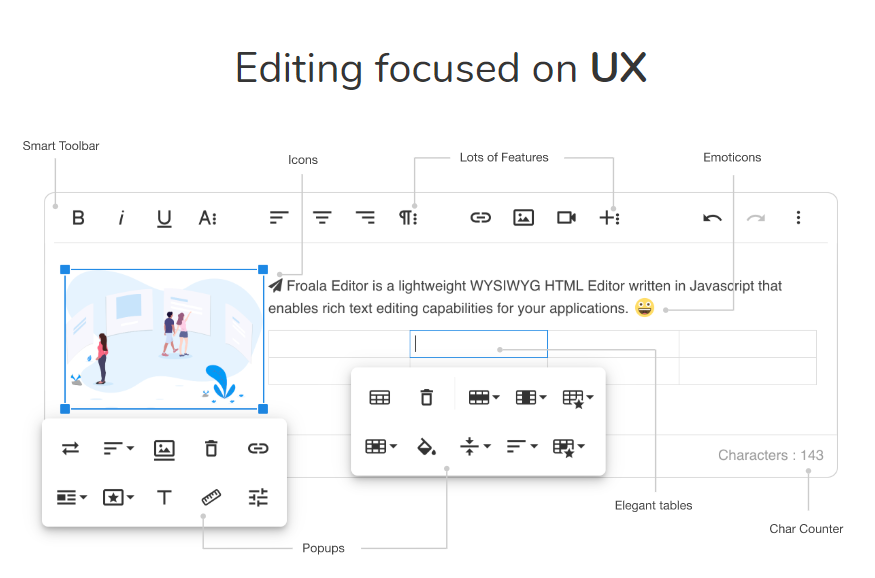Add image caption in image popup

click(x=164, y=450)
